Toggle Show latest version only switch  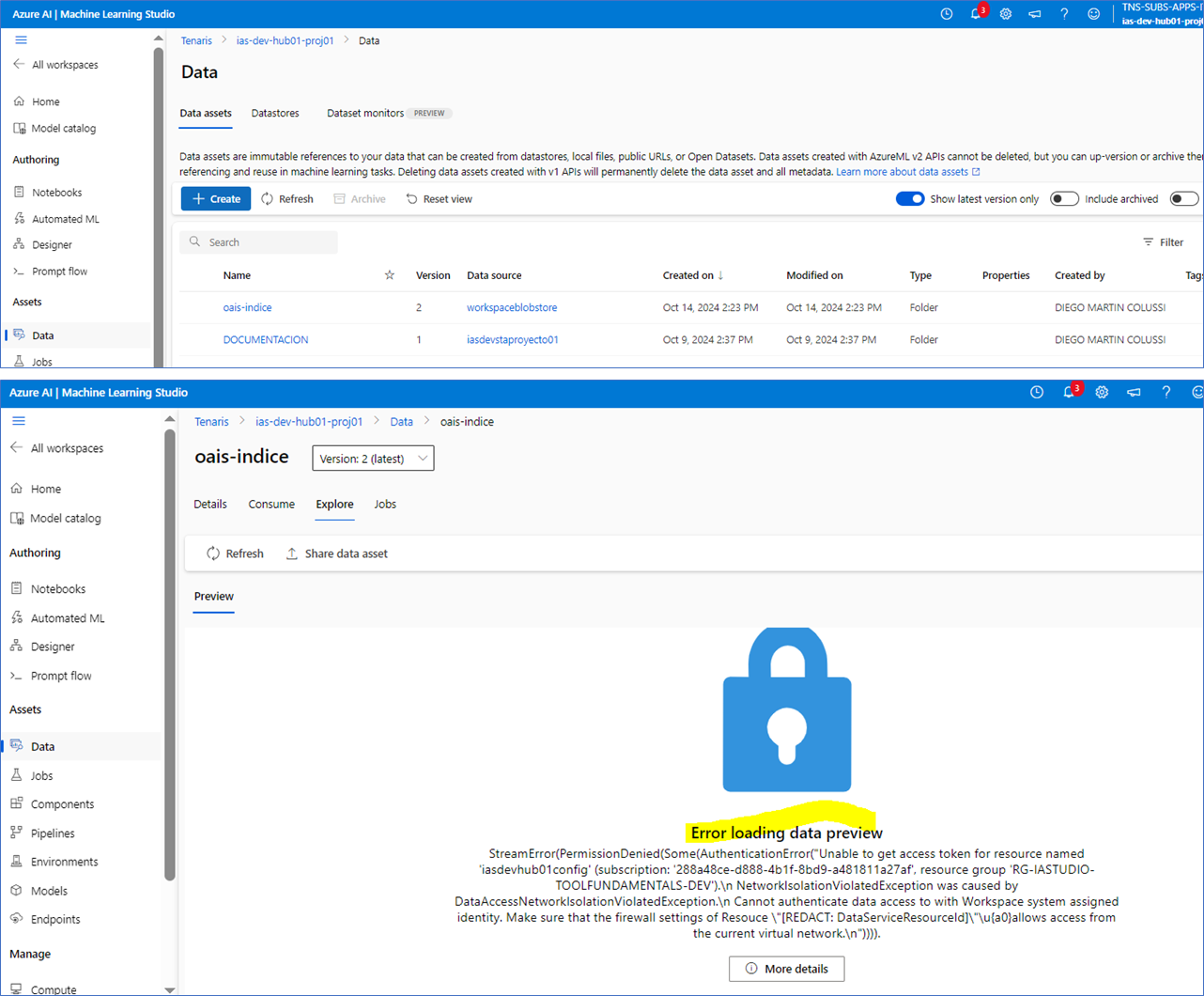click(910, 199)
